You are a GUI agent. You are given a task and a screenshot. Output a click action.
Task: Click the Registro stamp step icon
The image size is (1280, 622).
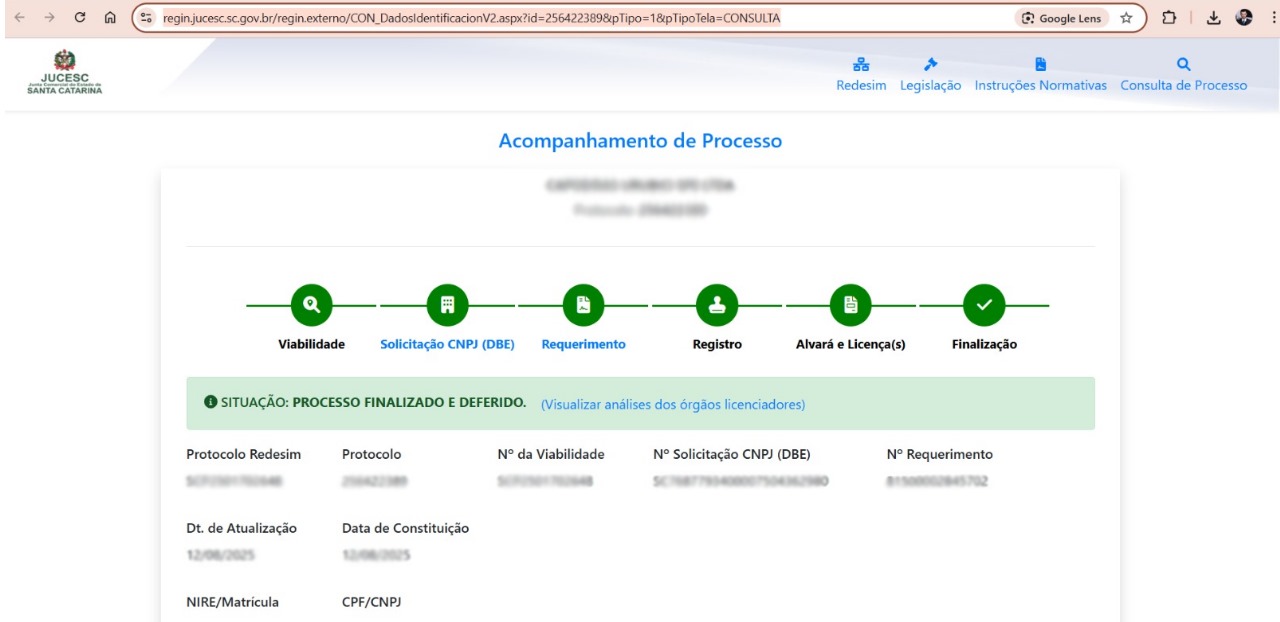(717, 305)
